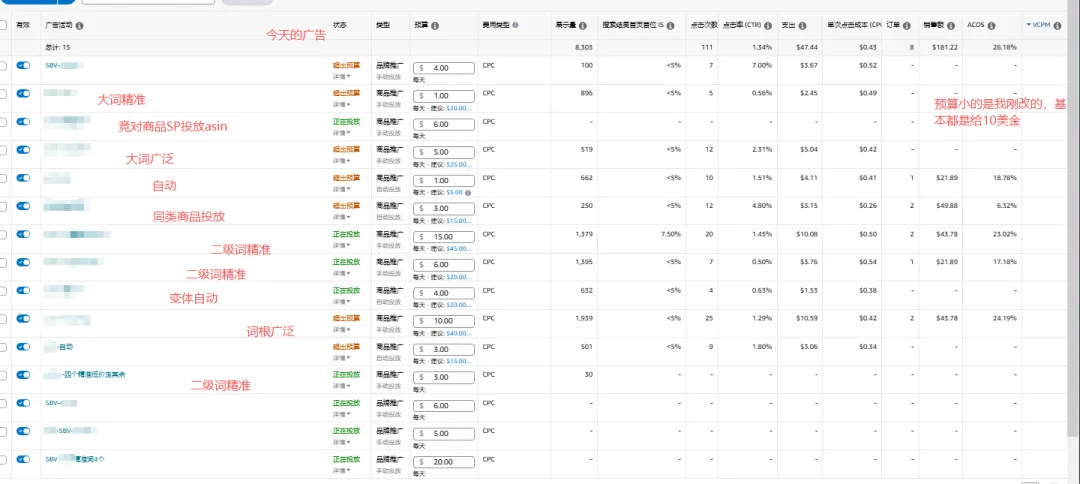Click info icon next to 展示量 header
The image size is (1080, 484).
pyautogui.click(x=583, y=26)
